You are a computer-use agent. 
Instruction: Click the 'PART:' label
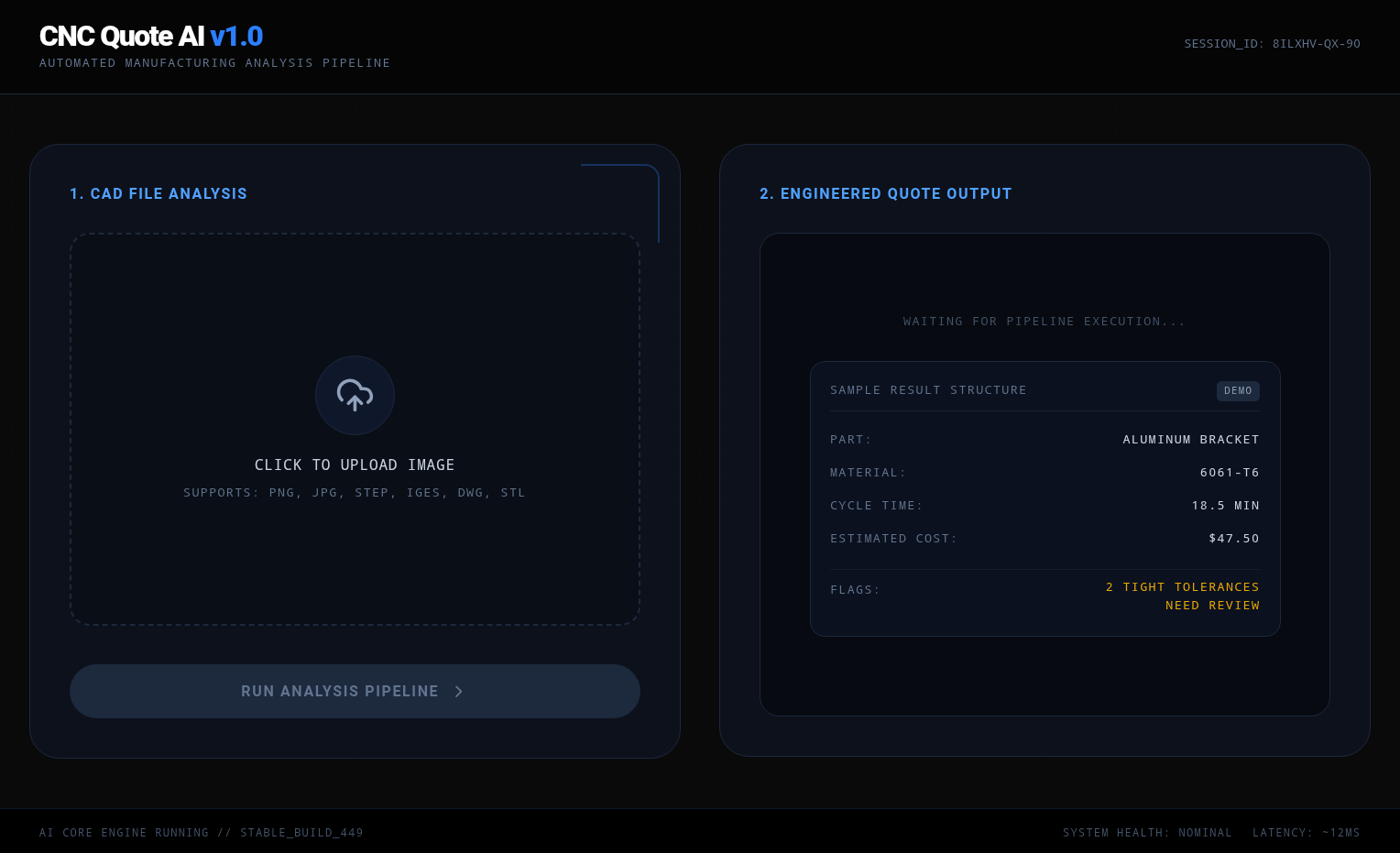click(x=851, y=440)
